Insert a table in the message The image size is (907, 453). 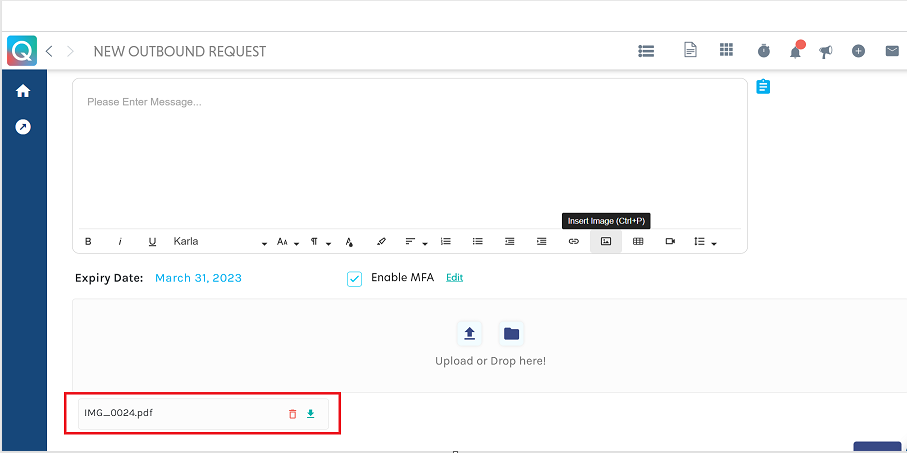click(638, 241)
